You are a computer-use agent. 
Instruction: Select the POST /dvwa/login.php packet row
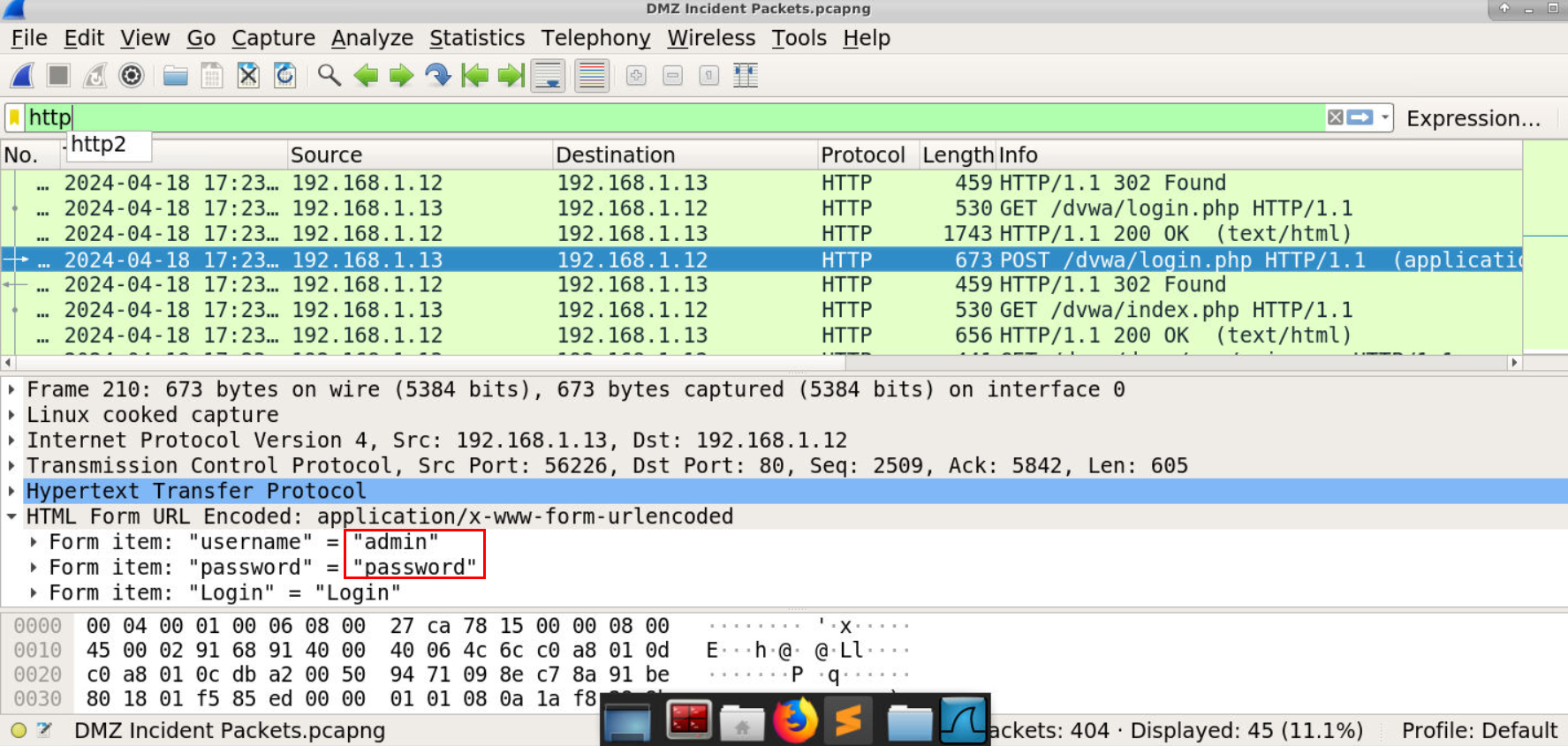[761, 260]
